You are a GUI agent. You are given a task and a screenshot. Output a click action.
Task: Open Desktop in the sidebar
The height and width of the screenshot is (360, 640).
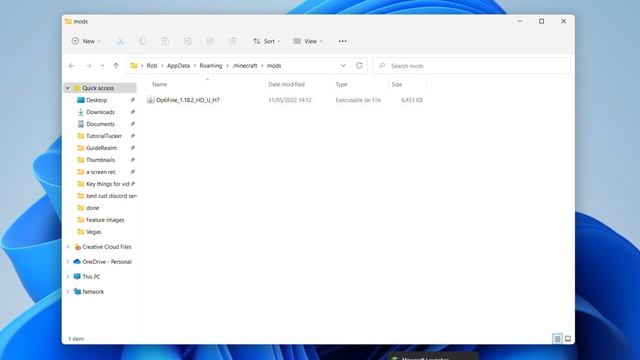96,100
